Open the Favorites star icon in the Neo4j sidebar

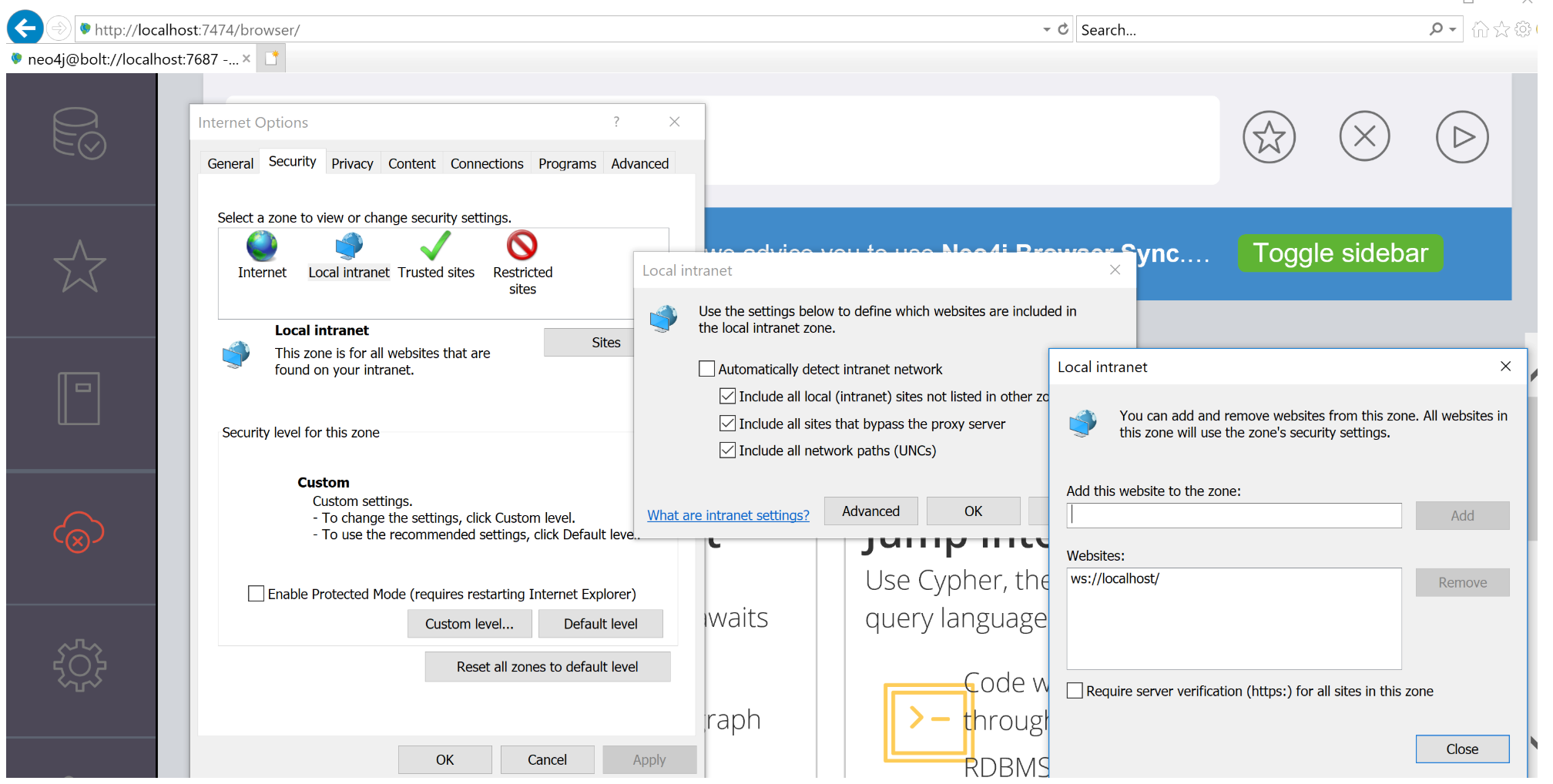pyautogui.click(x=79, y=266)
